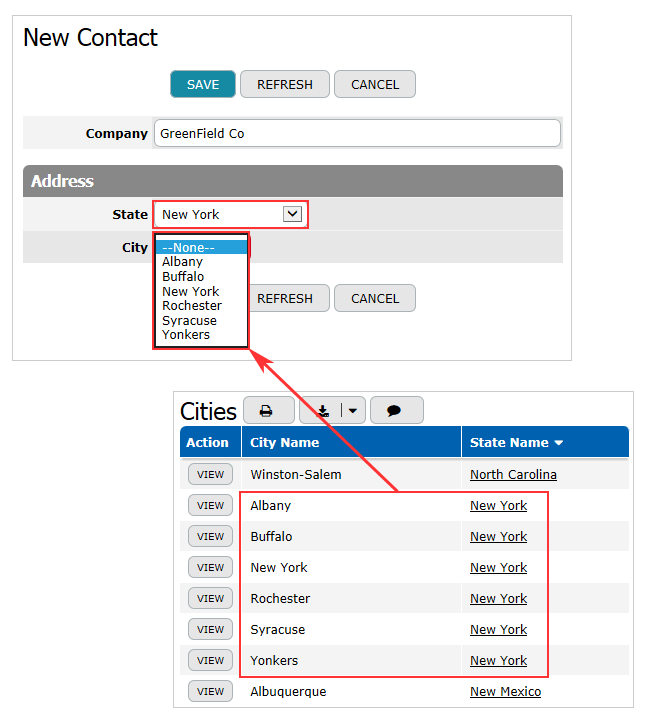Viewport: 653px width, 718px height.
Task: Click VIEW for Winston-Salem row
Action: tap(210, 474)
